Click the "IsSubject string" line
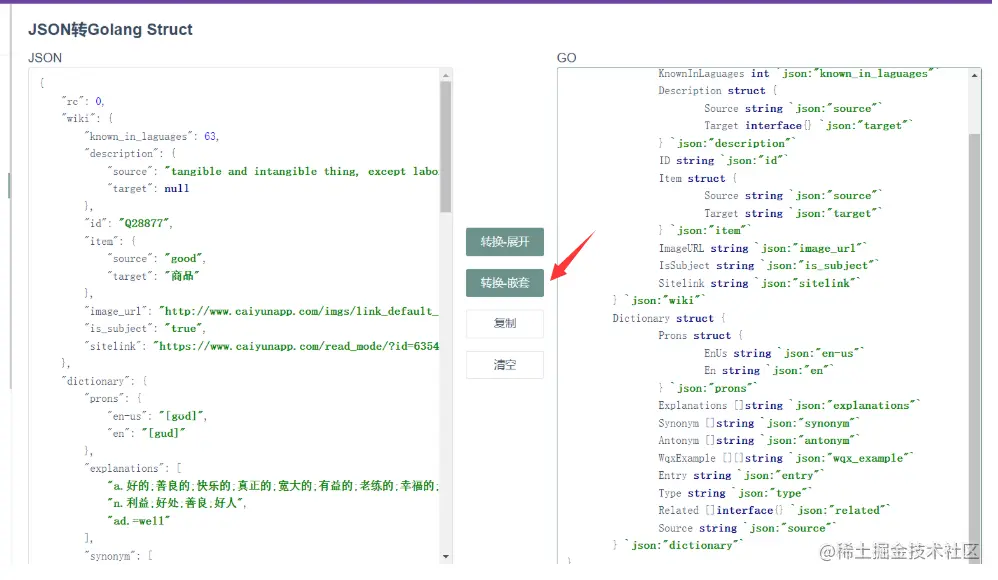 coord(768,265)
